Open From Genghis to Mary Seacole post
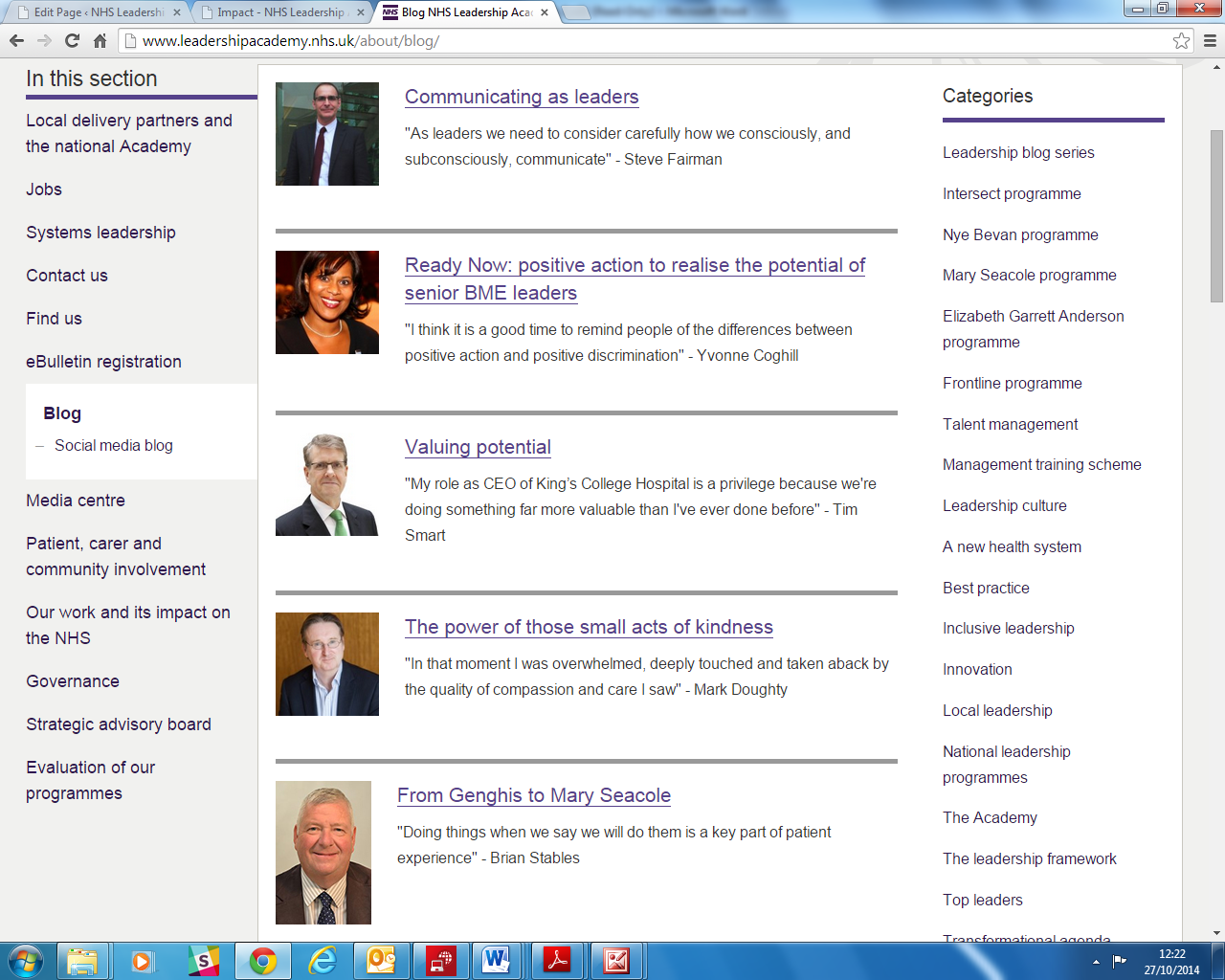The height and width of the screenshot is (980, 1225). coord(534,795)
